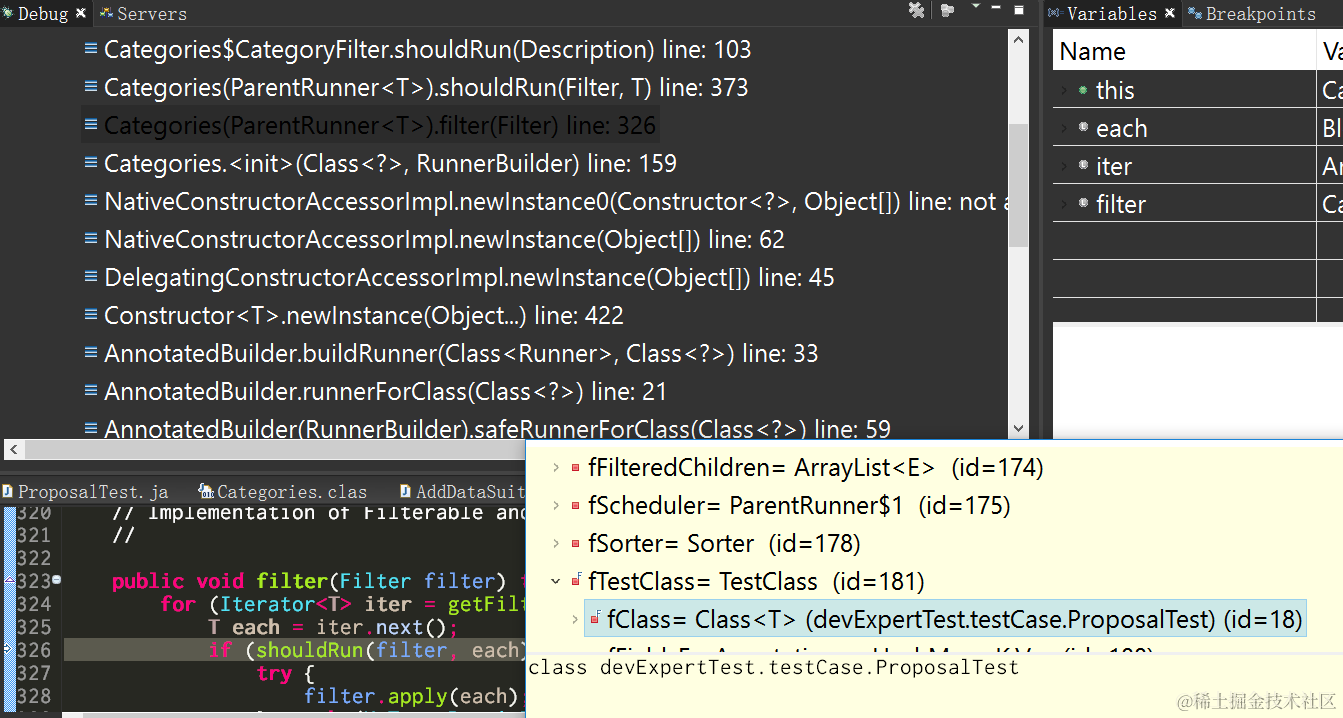Viewport: 1343px width, 718px height.
Task: Click stack frame icon beside CategoryFilter.shouldRun
Action: (91, 49)
